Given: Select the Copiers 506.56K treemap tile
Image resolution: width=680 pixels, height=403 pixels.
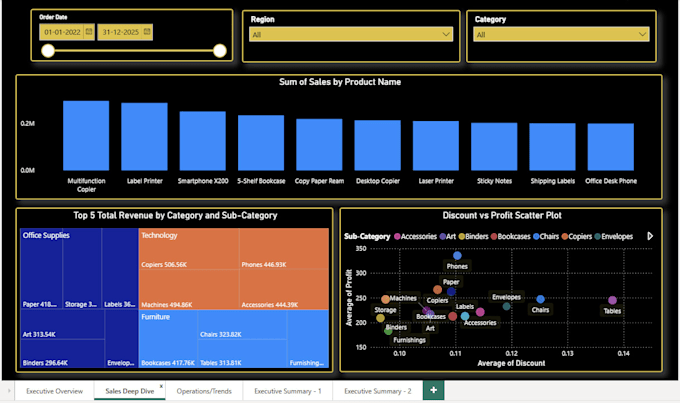Looking at the screenshot, I should coord(189,249).
